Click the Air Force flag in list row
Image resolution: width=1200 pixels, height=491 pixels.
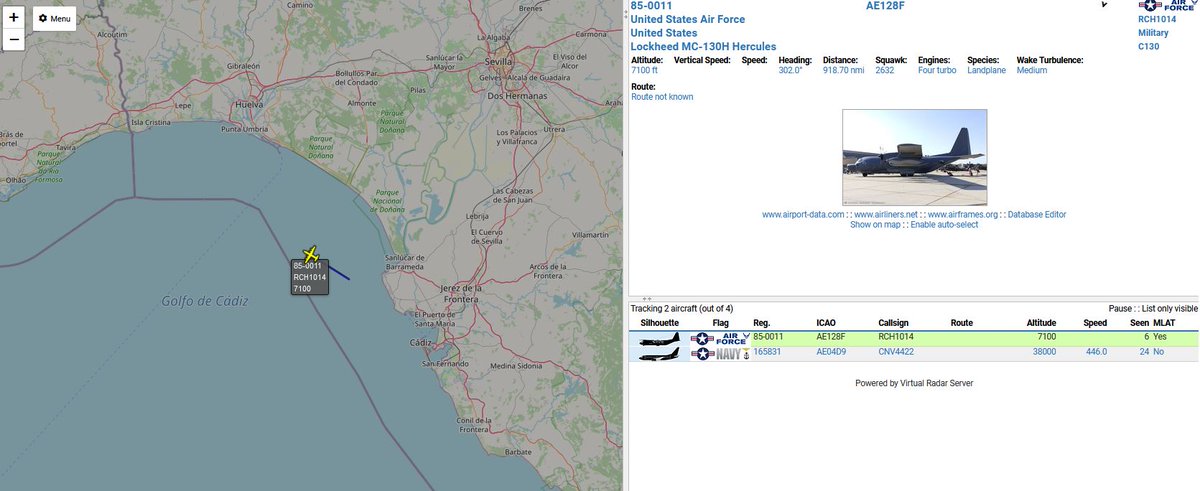pyautogui.click(x=720, y=339)
